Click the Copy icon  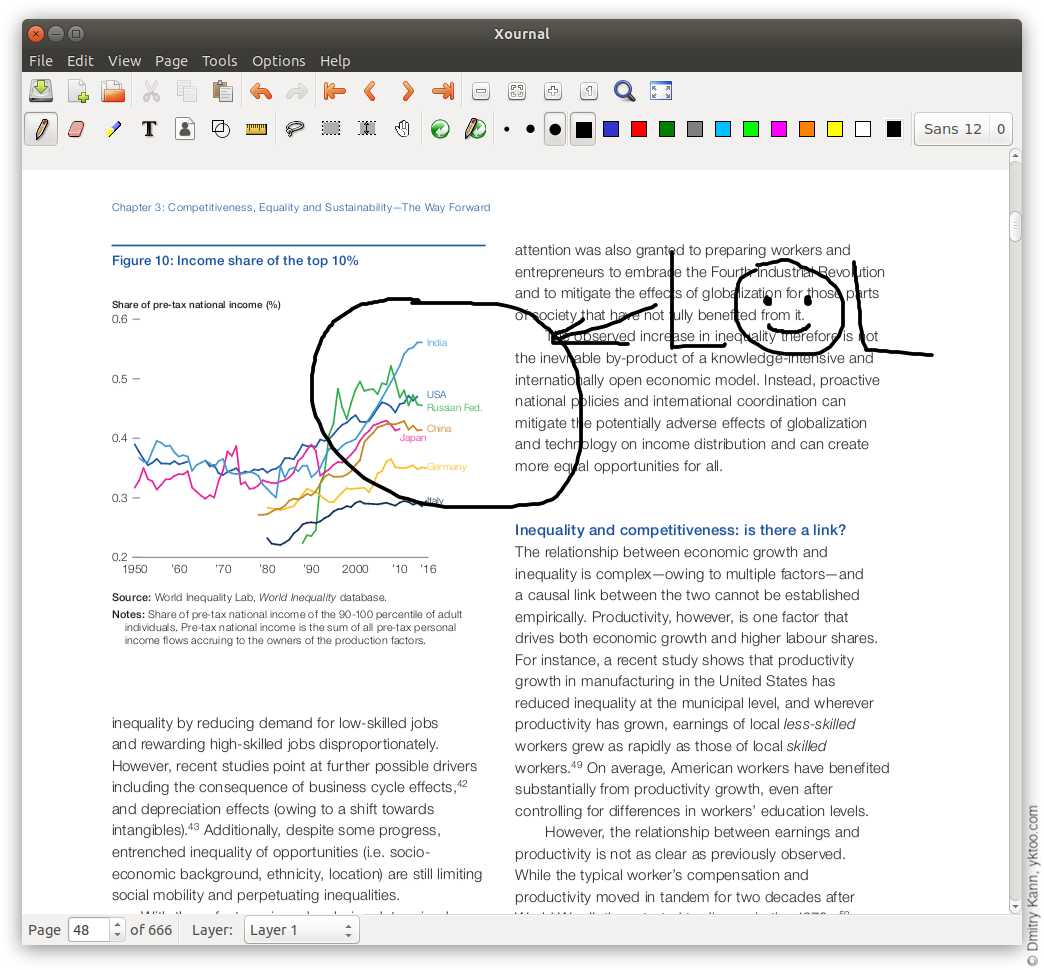[186, 91]
